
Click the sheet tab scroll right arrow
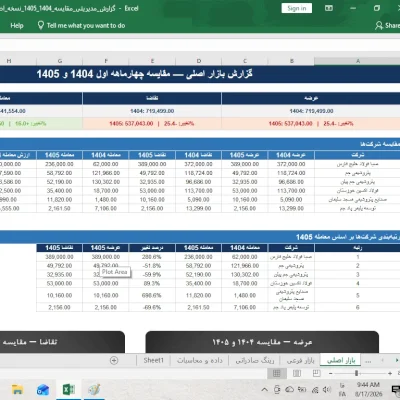(x=397, y=360)
